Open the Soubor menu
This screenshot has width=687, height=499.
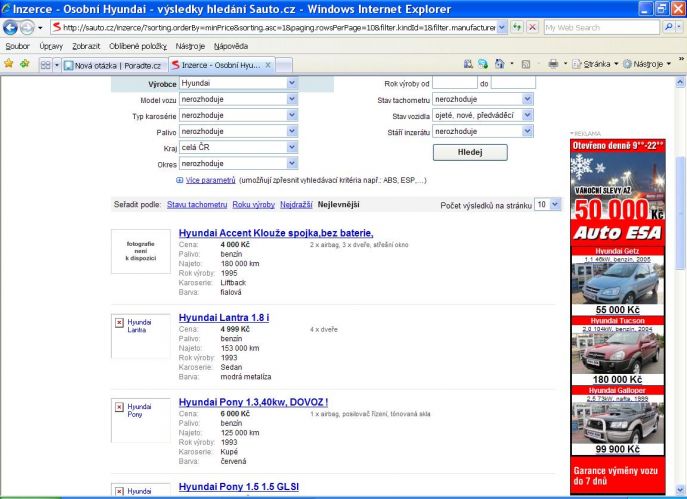point(18,46)
